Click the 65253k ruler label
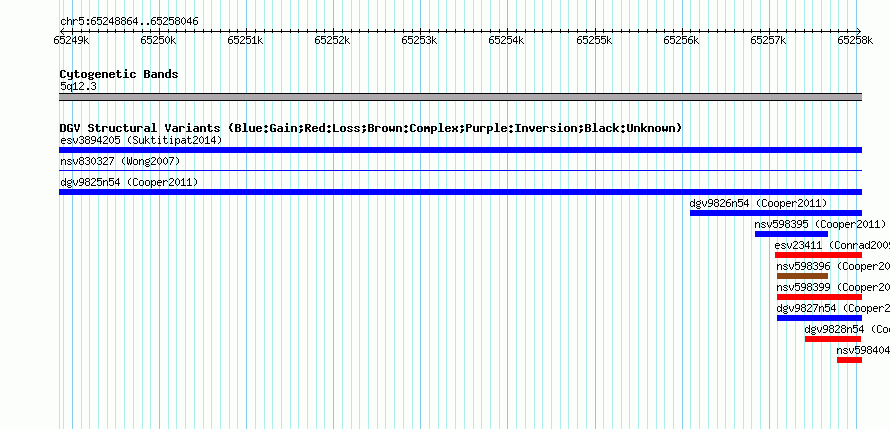Viewport: 890px width, 429px height. tap(419, 40)
